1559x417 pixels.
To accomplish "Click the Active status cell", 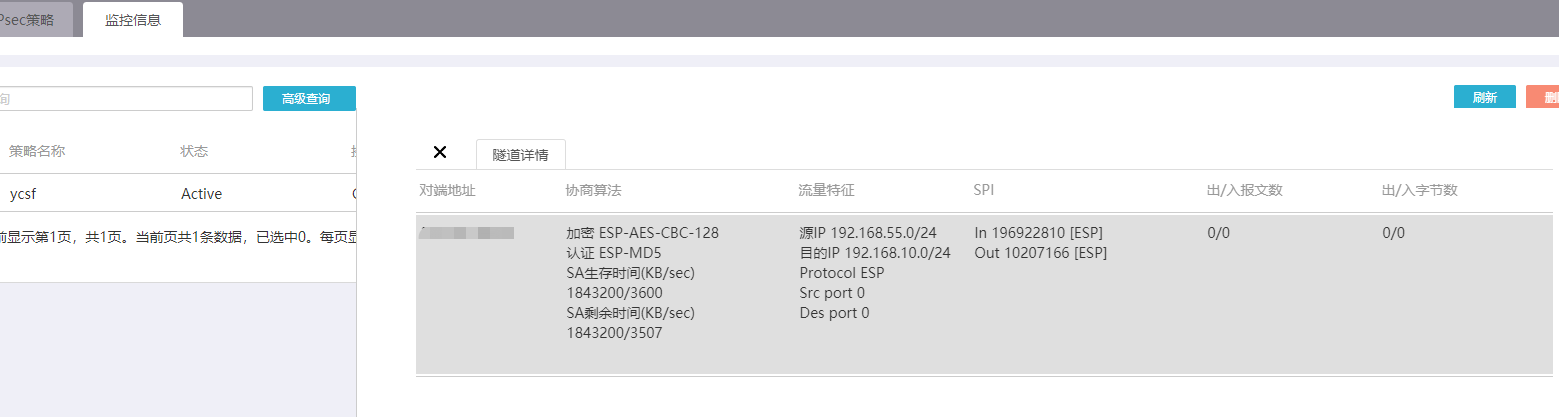I will pyautogui.click(x=201, y=194).
